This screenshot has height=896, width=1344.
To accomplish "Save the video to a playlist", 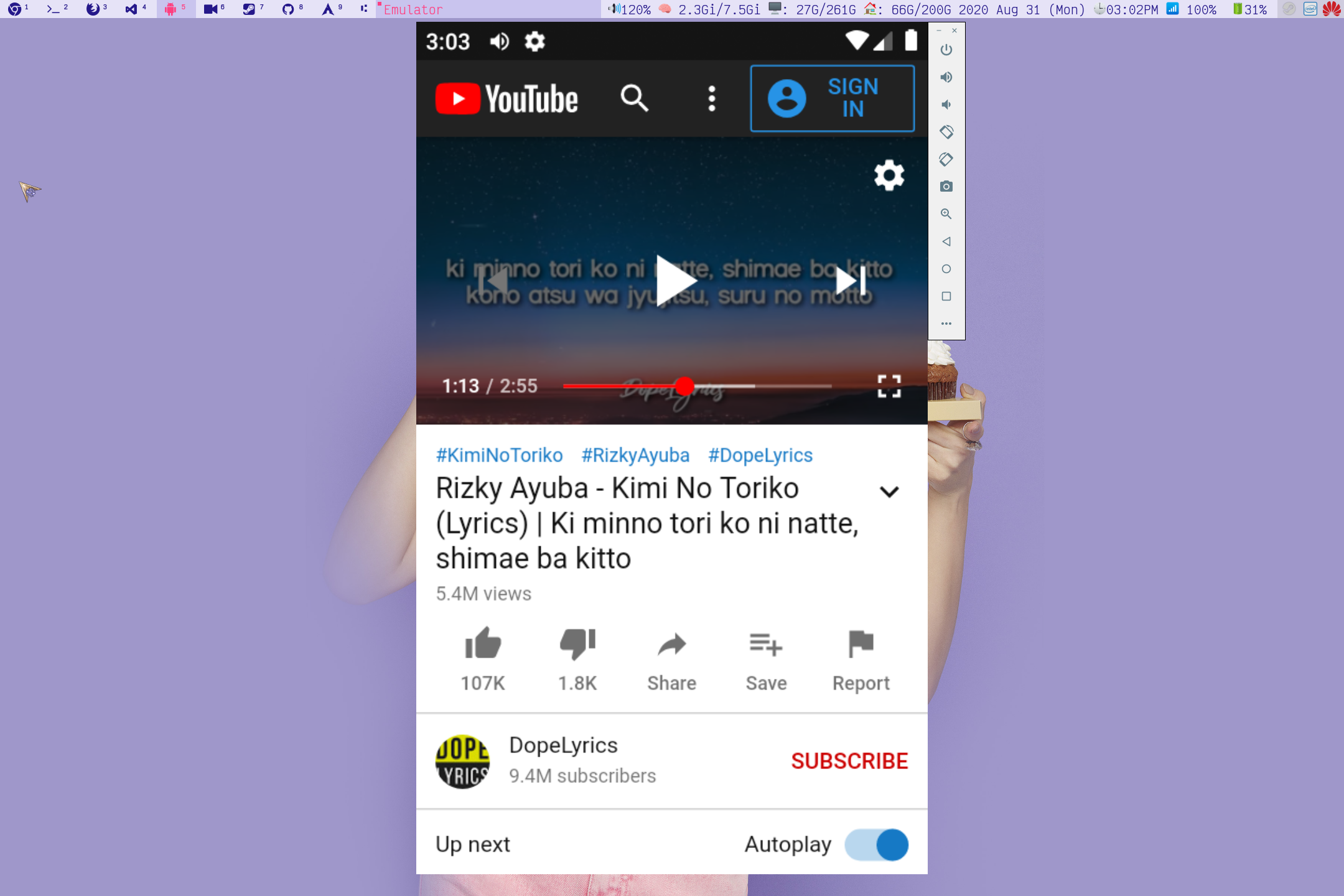I will [766, 645].
